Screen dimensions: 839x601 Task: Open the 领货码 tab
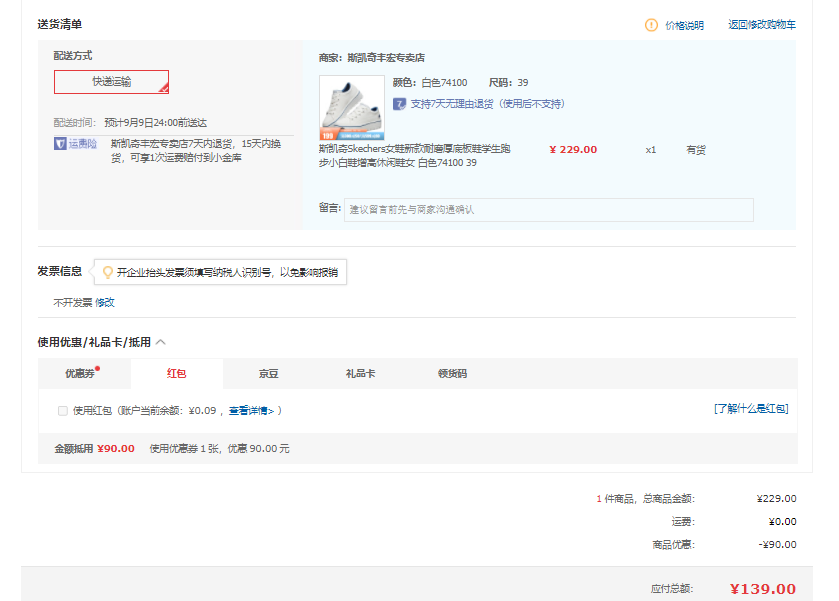click(x=453, y=374)
